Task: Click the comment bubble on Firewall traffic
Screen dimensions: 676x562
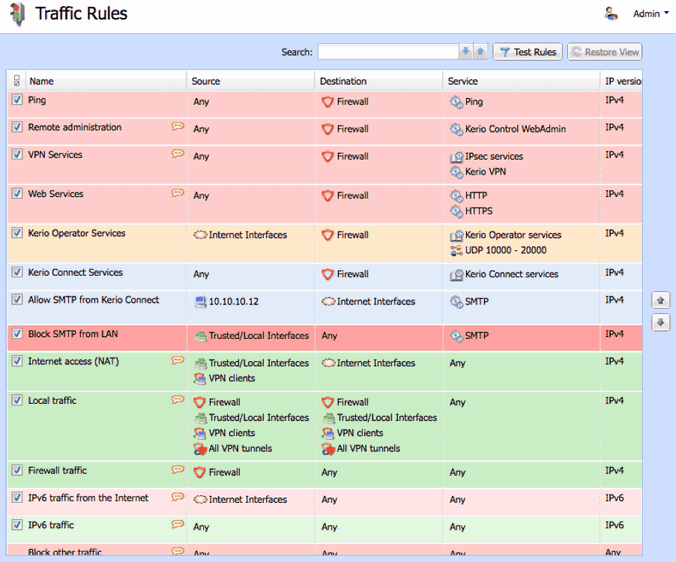Action: tap(178, 469)
